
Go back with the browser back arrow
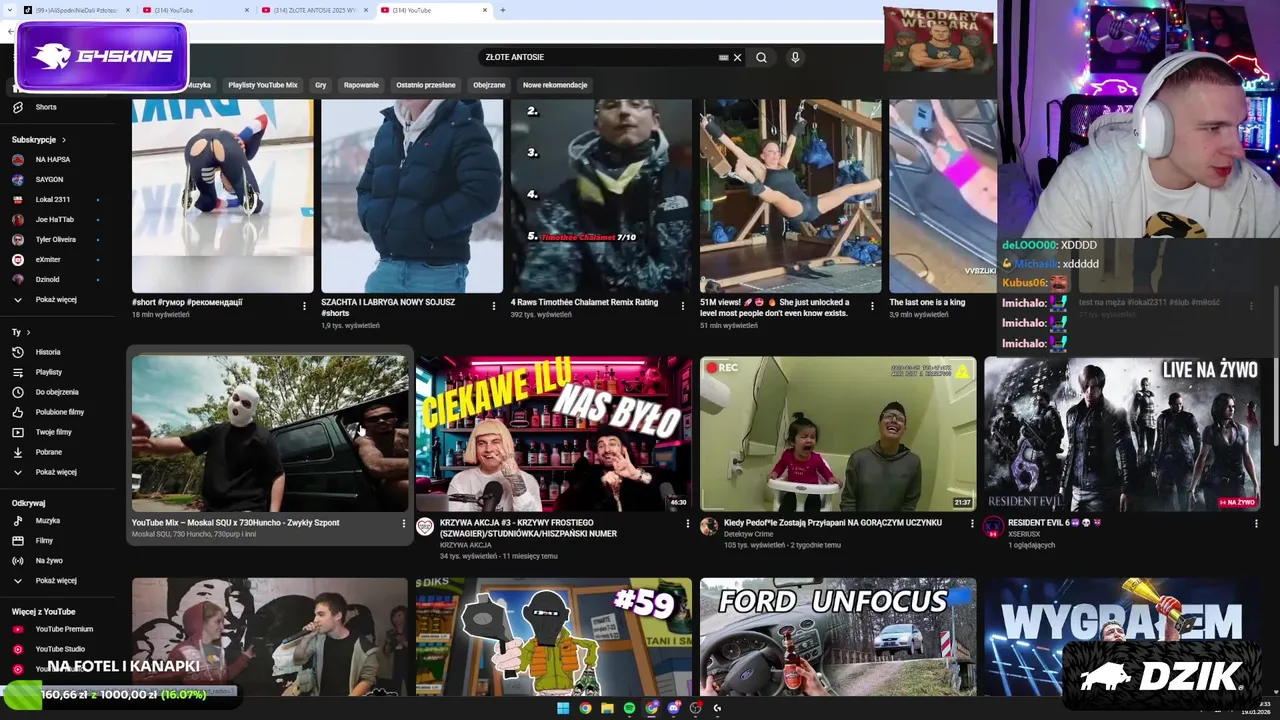click(x=10, y=31)
